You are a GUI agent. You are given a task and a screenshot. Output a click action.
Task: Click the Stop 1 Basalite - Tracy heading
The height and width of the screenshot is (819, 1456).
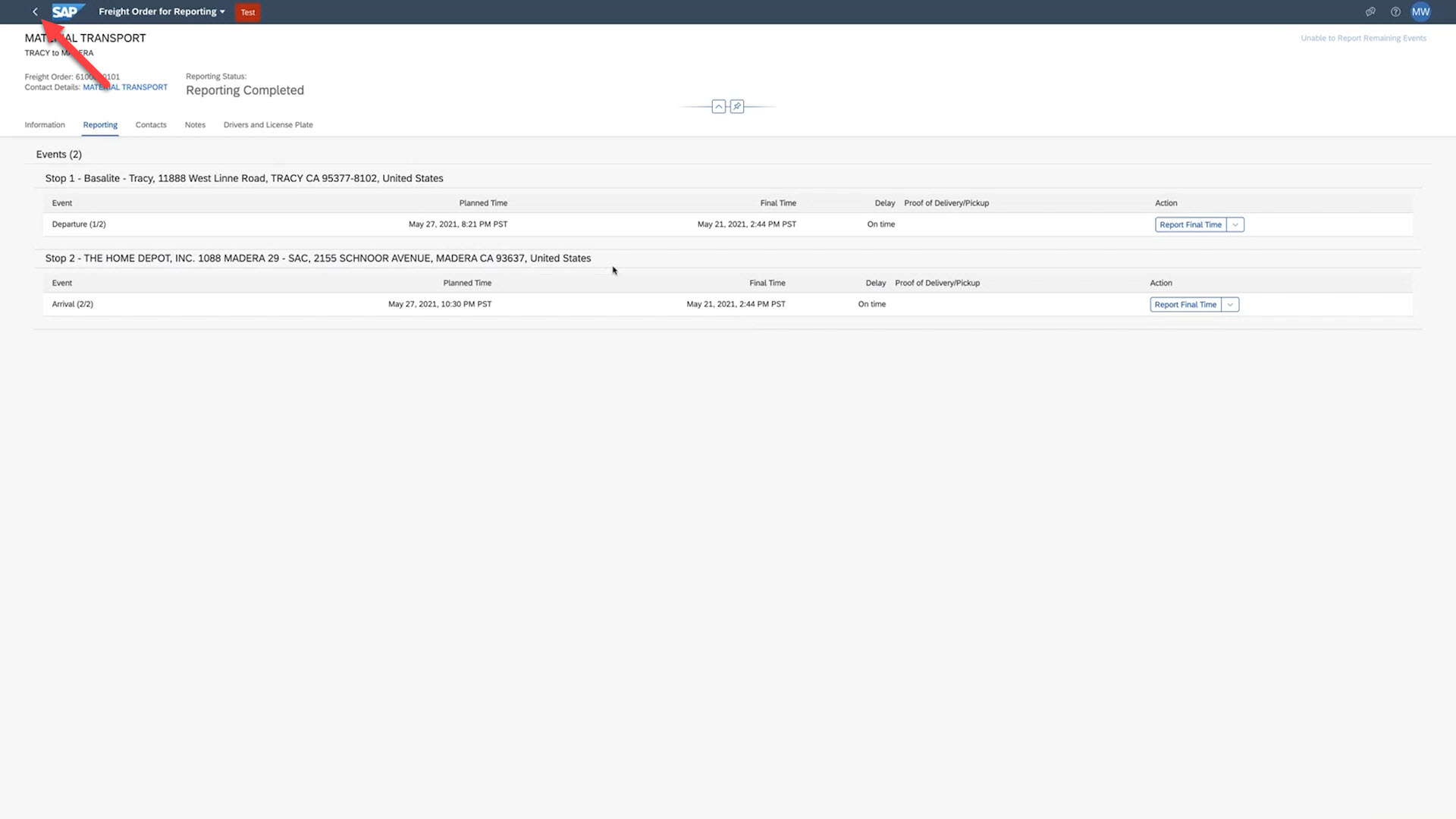pyautogui.click(x=244, y=178)
